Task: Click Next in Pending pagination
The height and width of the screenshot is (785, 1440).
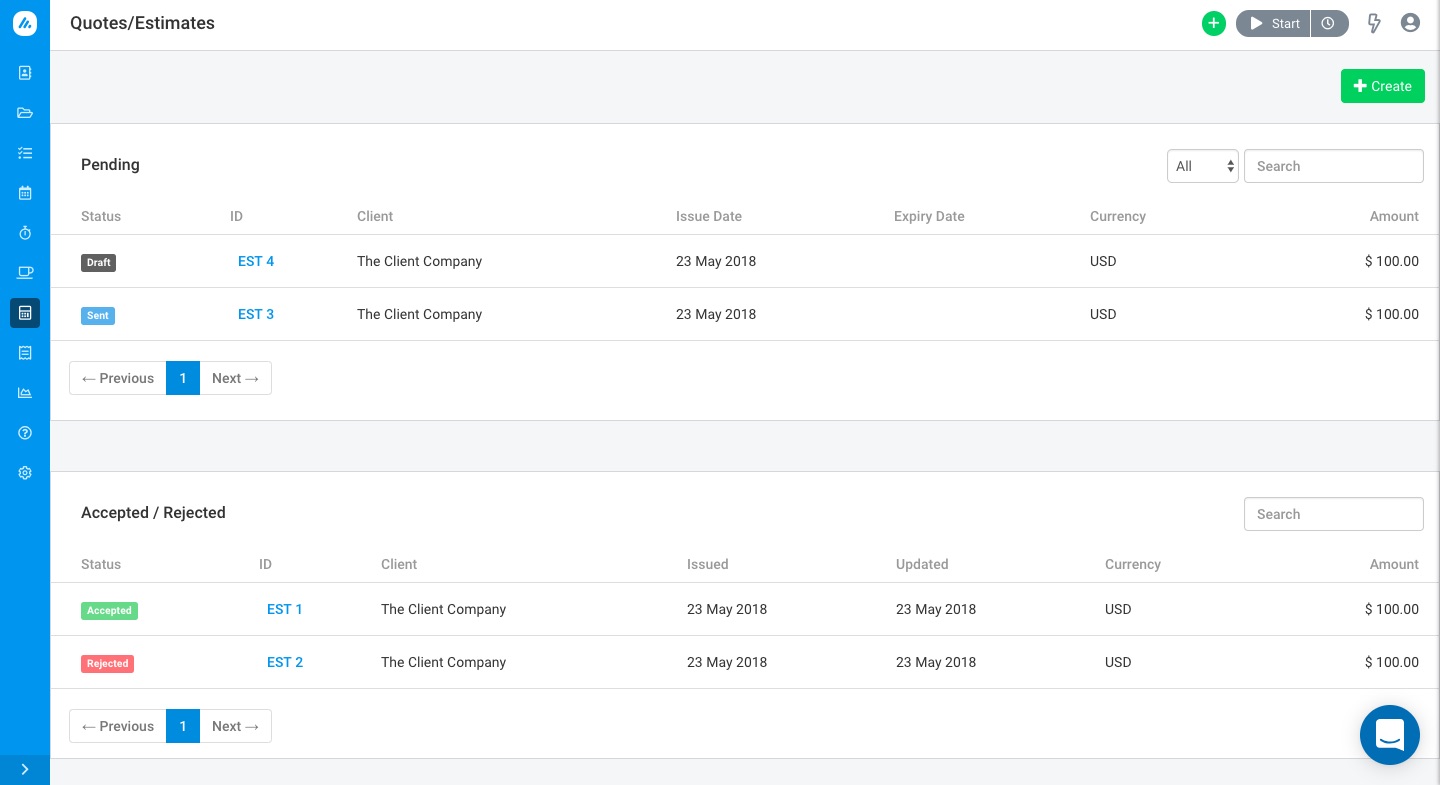Action: click(x=236, y=378)
